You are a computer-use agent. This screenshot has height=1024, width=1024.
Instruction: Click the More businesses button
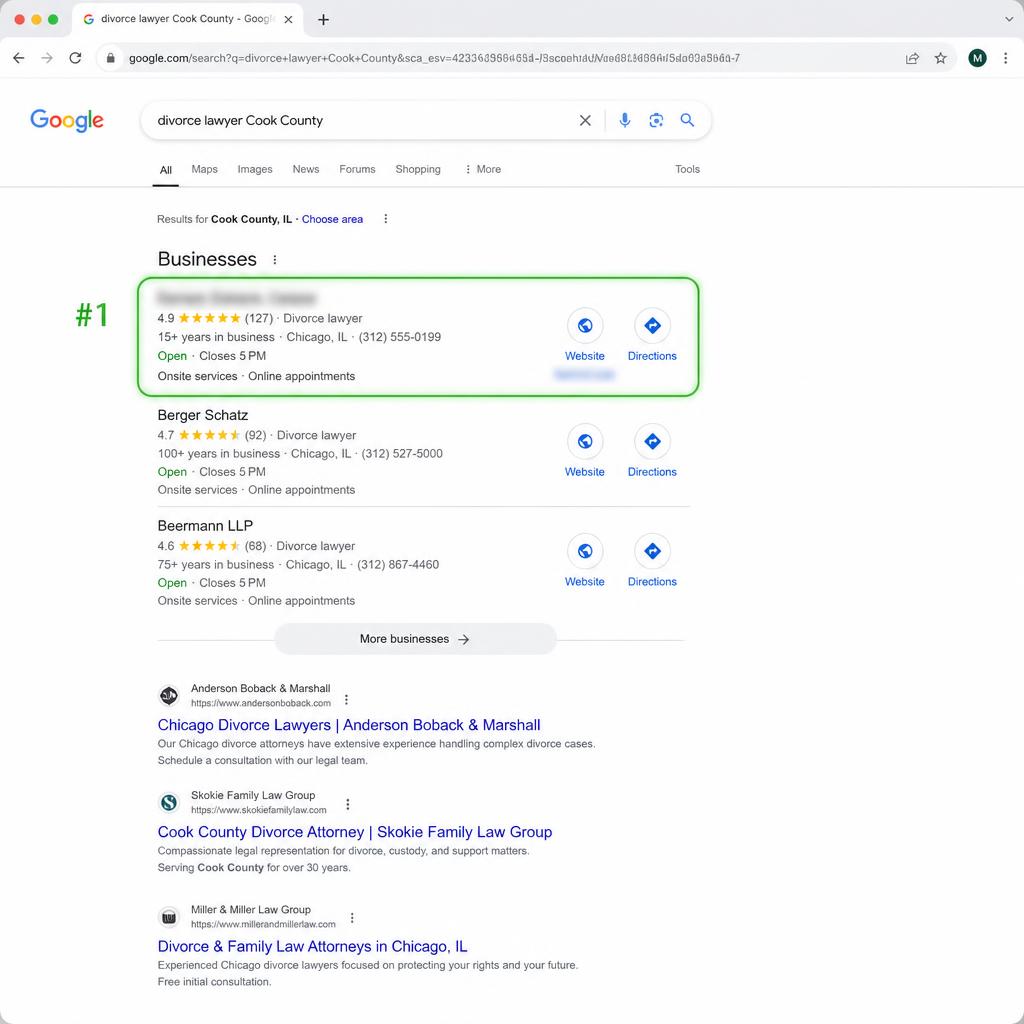coord(415,639)
